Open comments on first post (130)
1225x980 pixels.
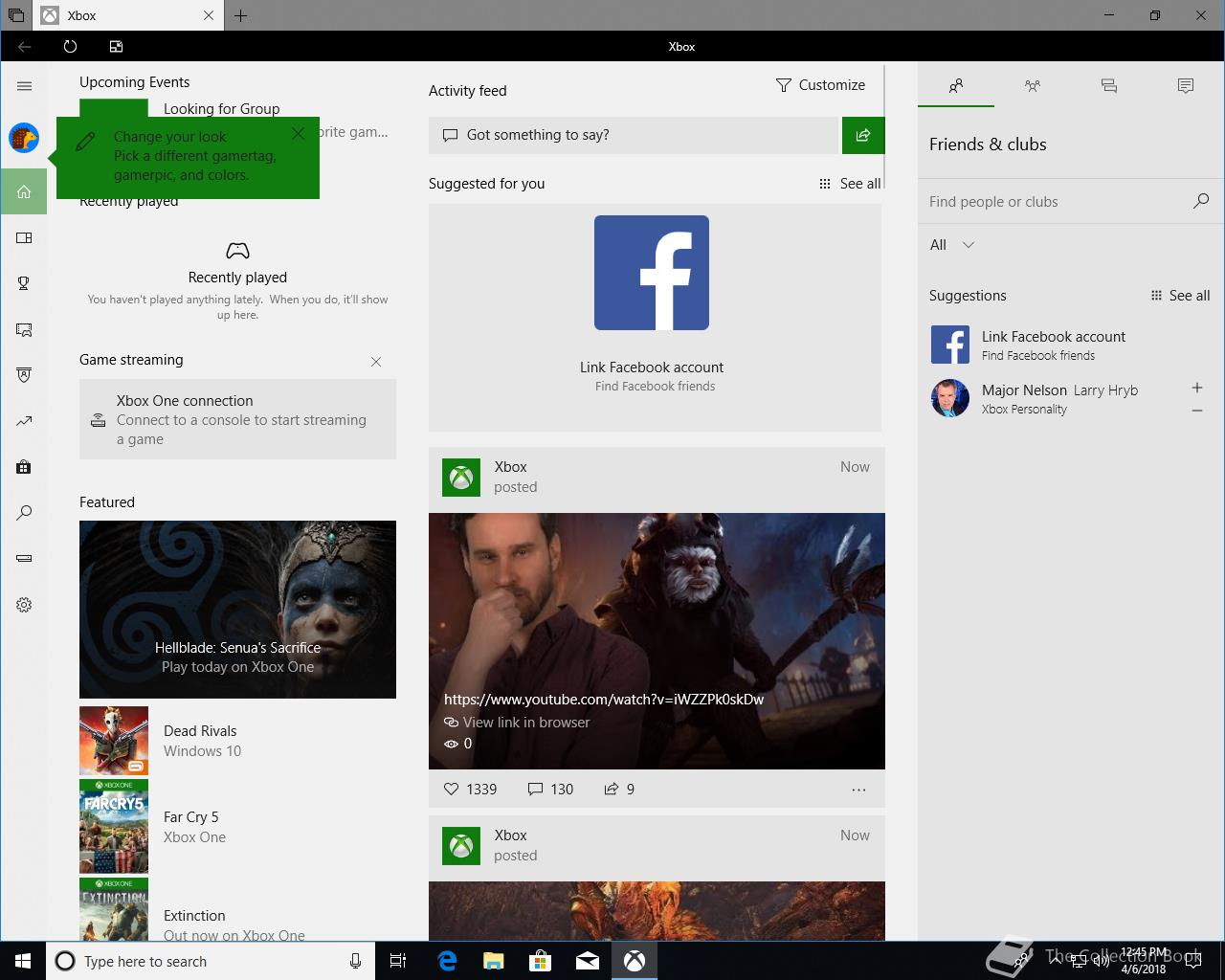550,789
